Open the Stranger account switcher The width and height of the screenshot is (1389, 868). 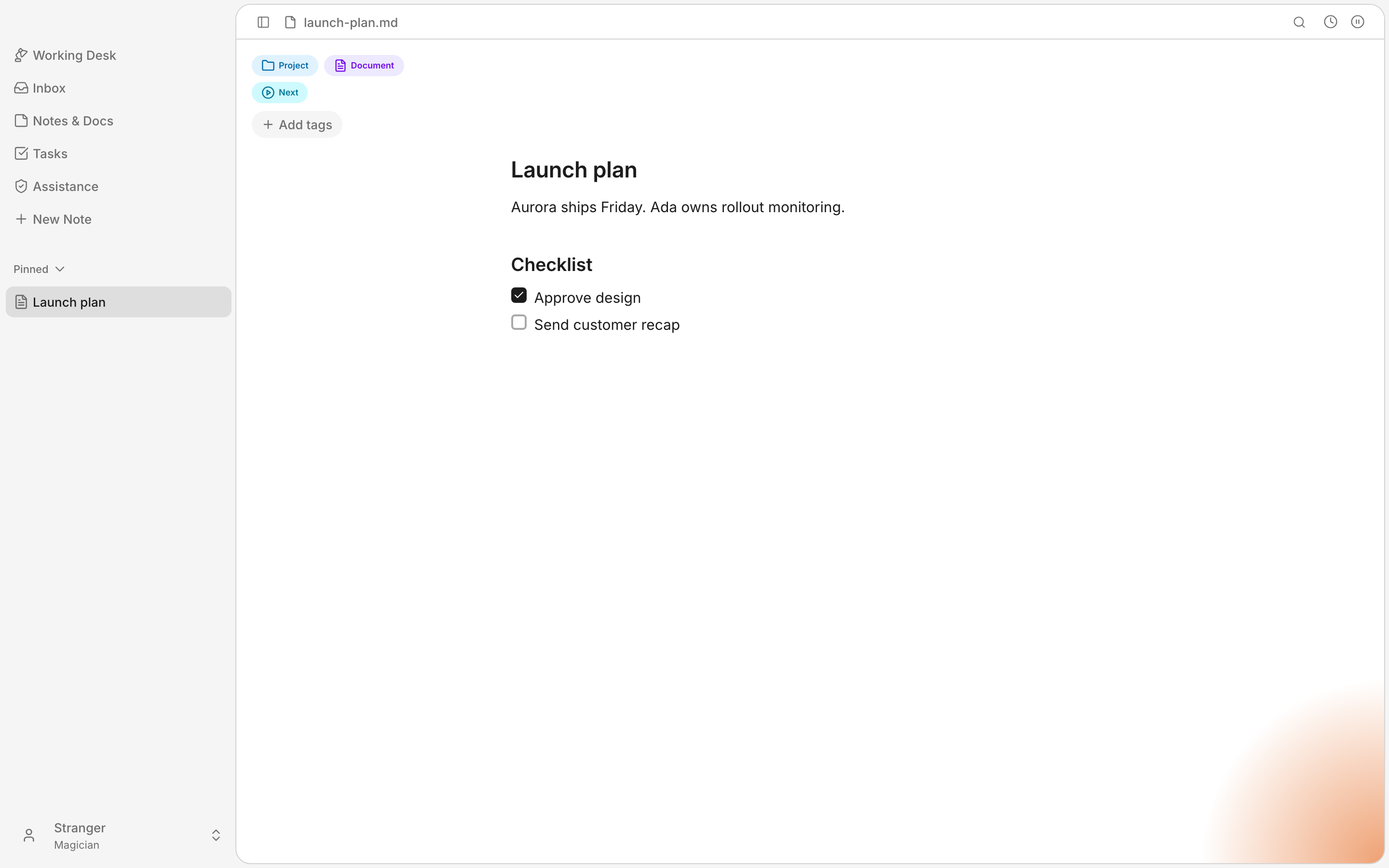[118, 835]
